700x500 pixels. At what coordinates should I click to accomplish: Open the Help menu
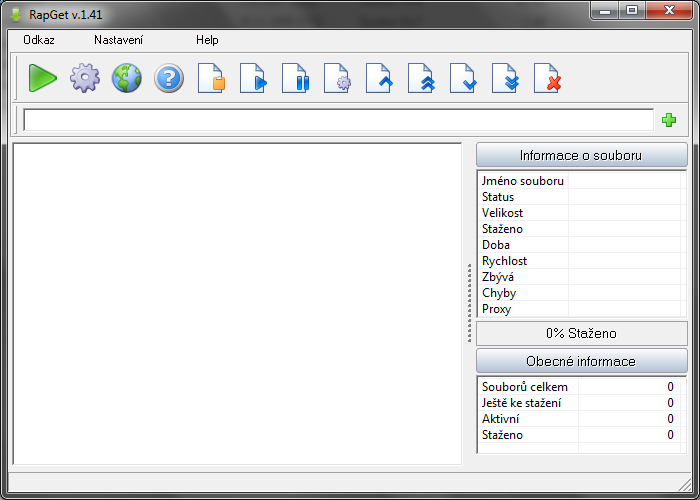pos(207,40)
